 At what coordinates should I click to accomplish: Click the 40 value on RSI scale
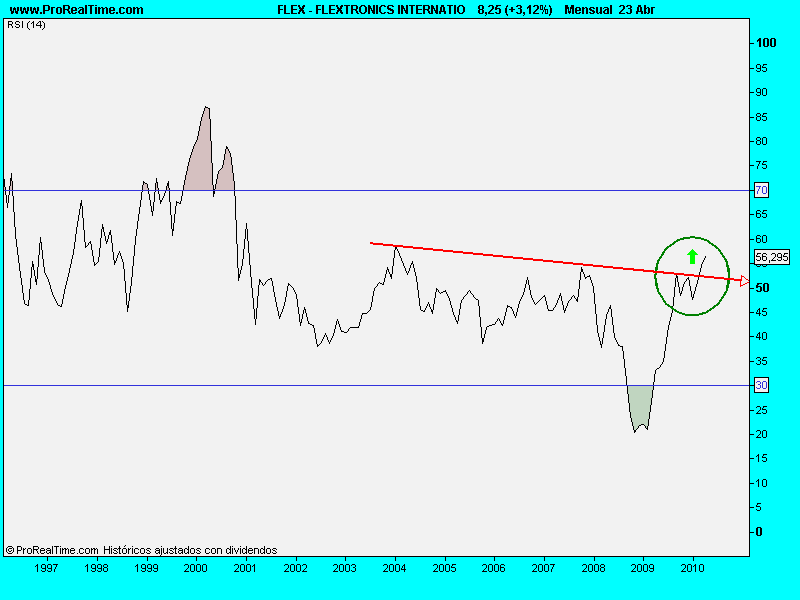coord(761,336)
